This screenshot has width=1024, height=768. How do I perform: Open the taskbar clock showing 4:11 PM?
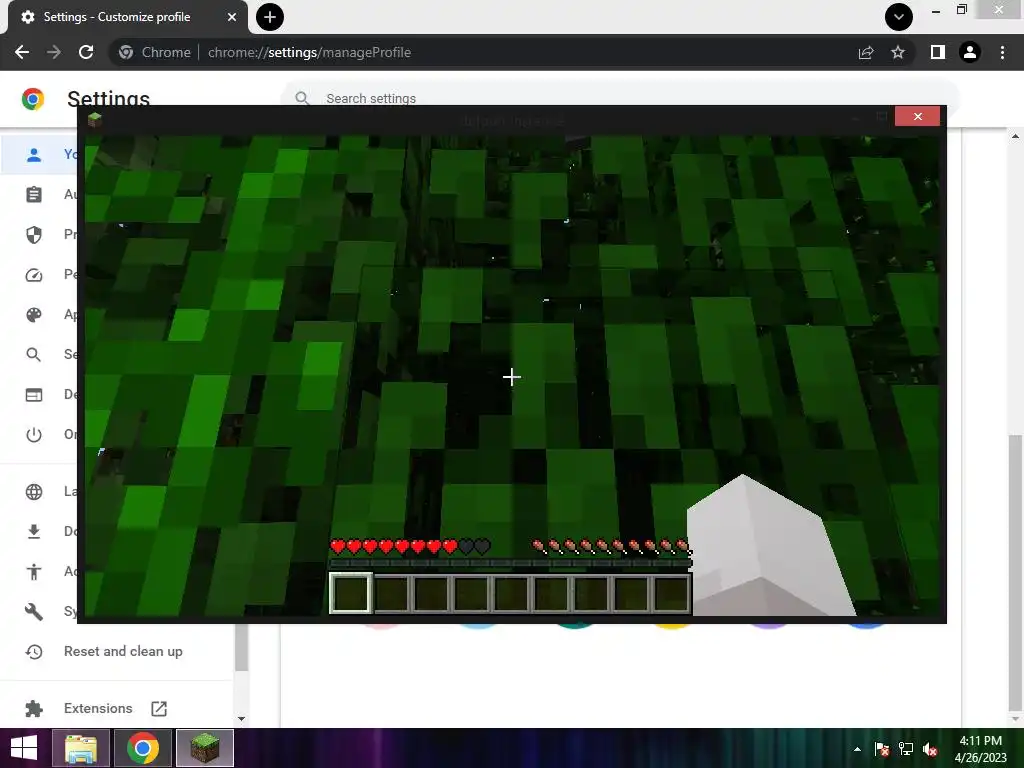(980, 749)
